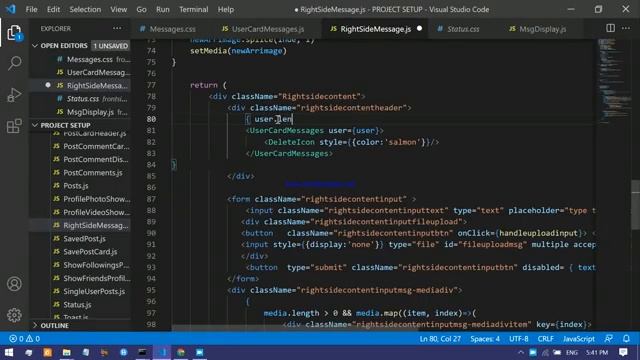Switch to the MsgDisplay.js tab
Screen dimensions: 640x360
(x=542, y=29)
